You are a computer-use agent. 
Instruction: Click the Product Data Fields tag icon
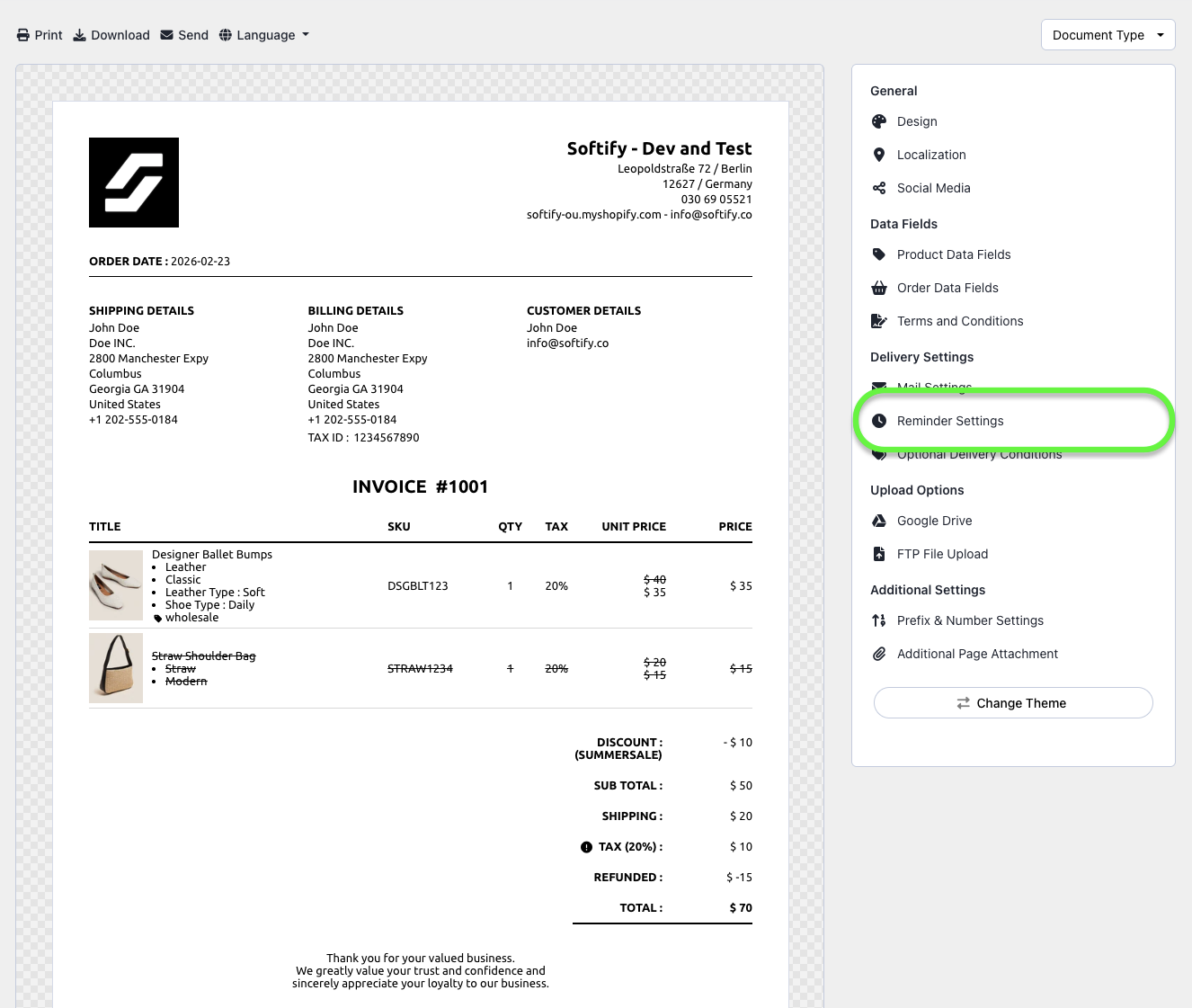[879, 254]
